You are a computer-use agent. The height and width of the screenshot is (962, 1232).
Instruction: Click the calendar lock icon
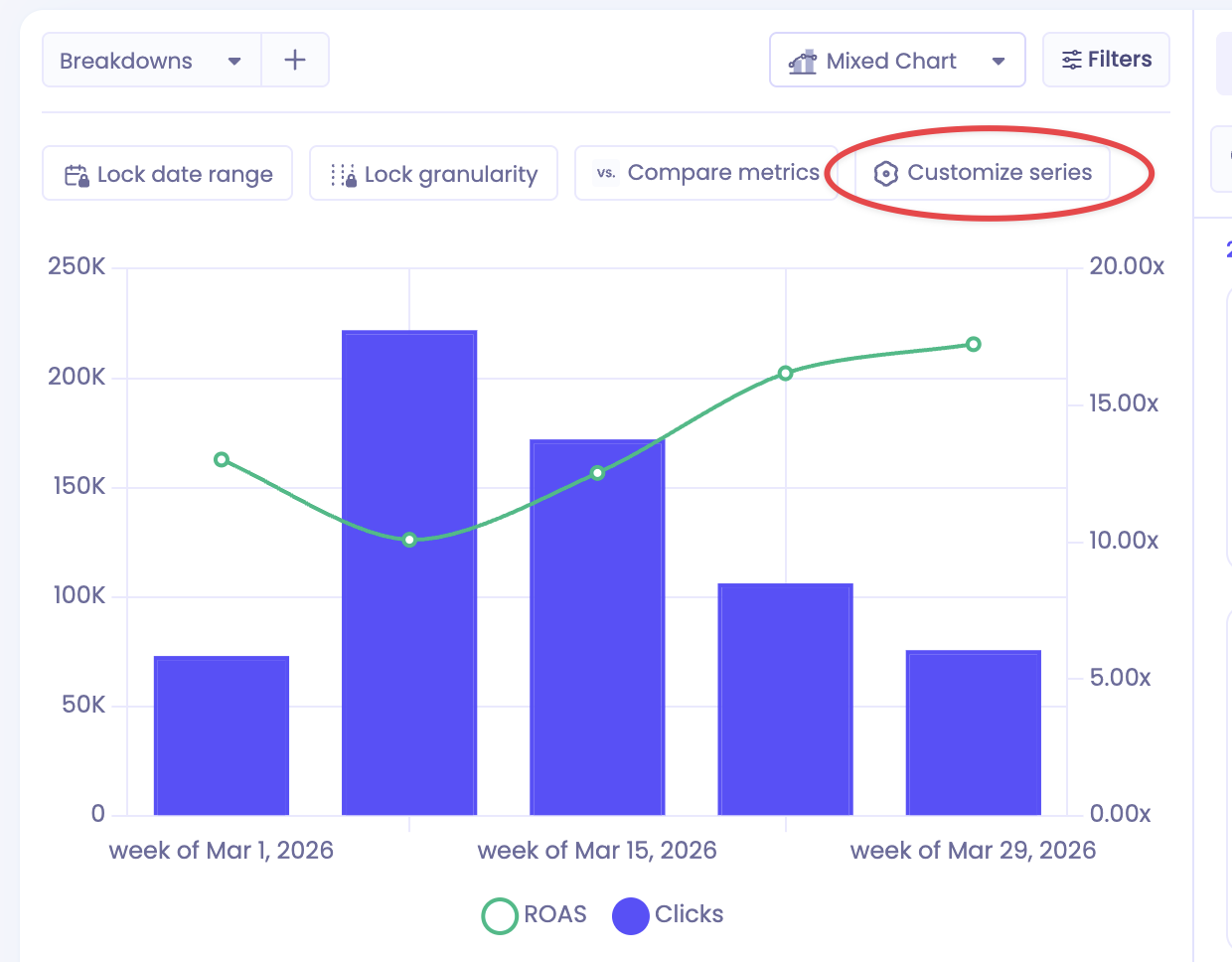tap(77, 175)
